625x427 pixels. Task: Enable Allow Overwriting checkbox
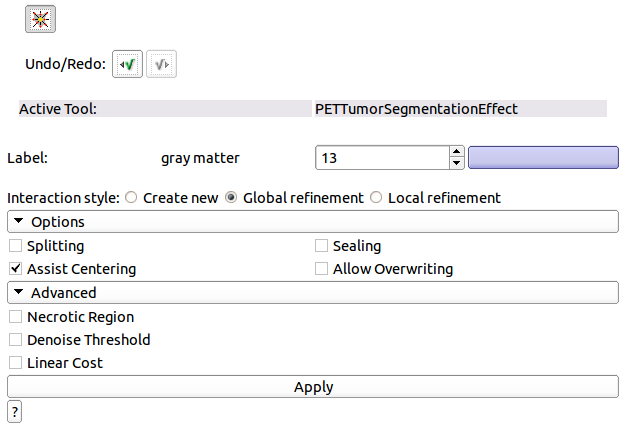click(322, 269)
